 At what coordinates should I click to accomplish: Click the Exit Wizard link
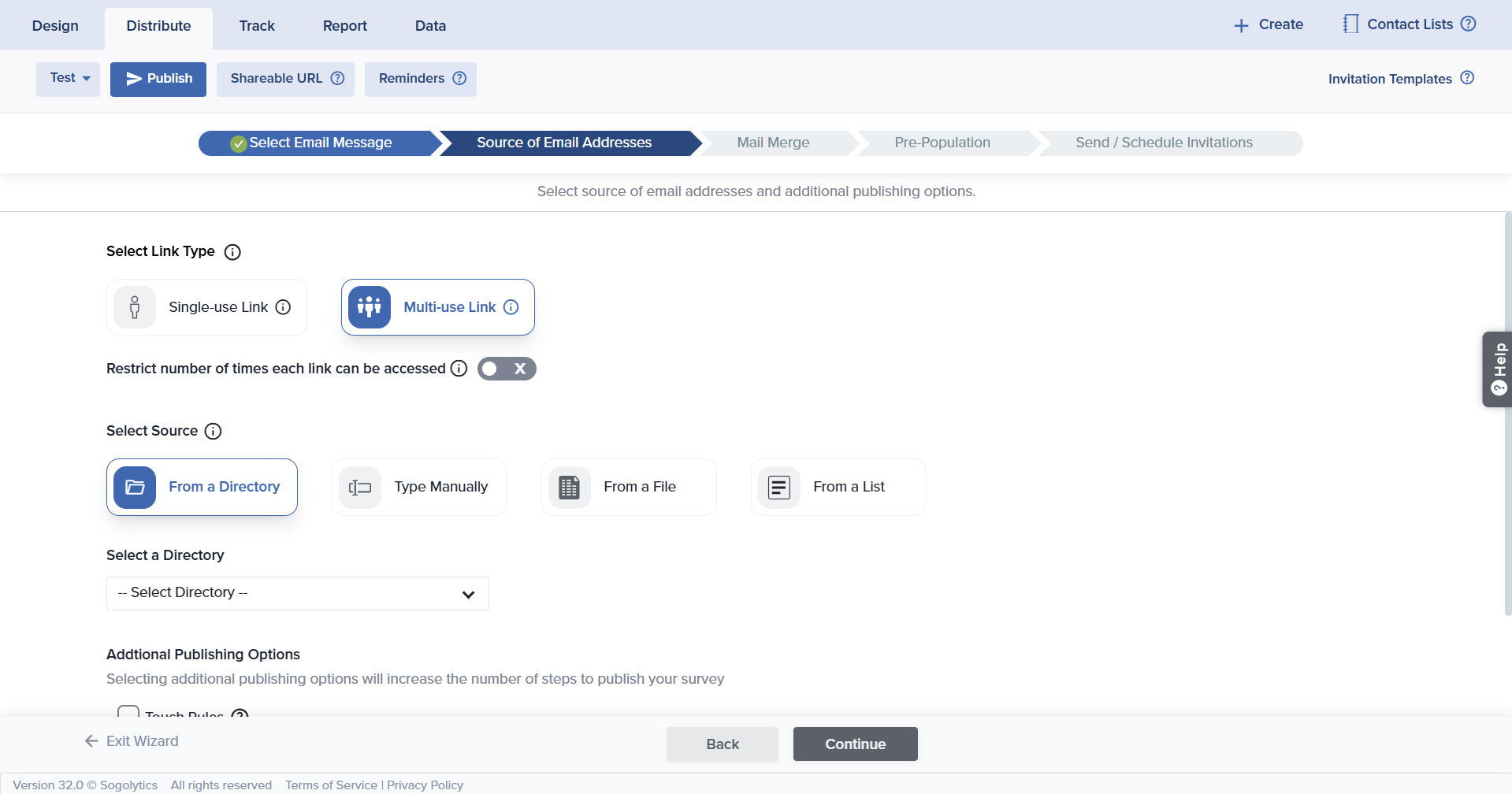coord(132,741)
